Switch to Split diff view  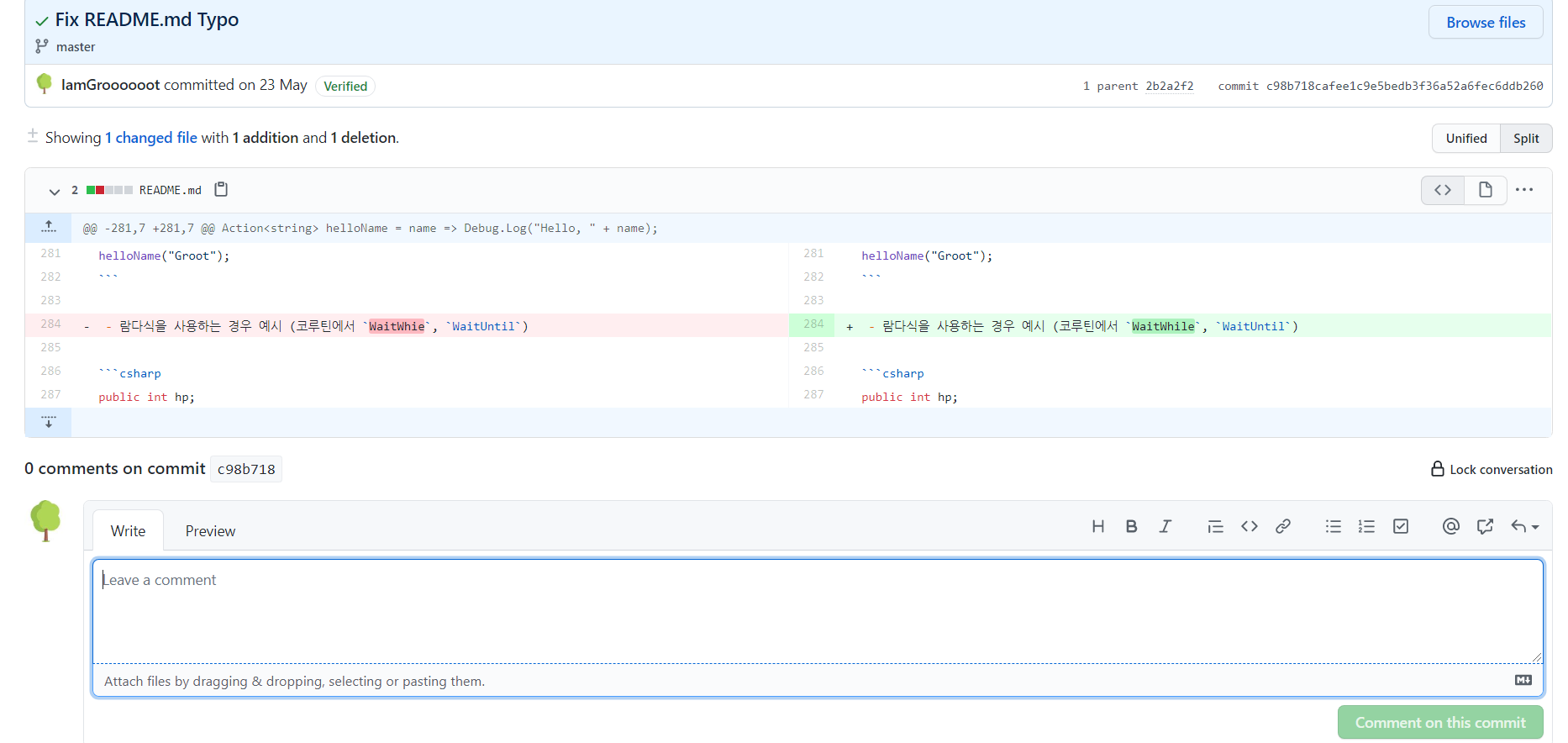tap(1526, 139)
